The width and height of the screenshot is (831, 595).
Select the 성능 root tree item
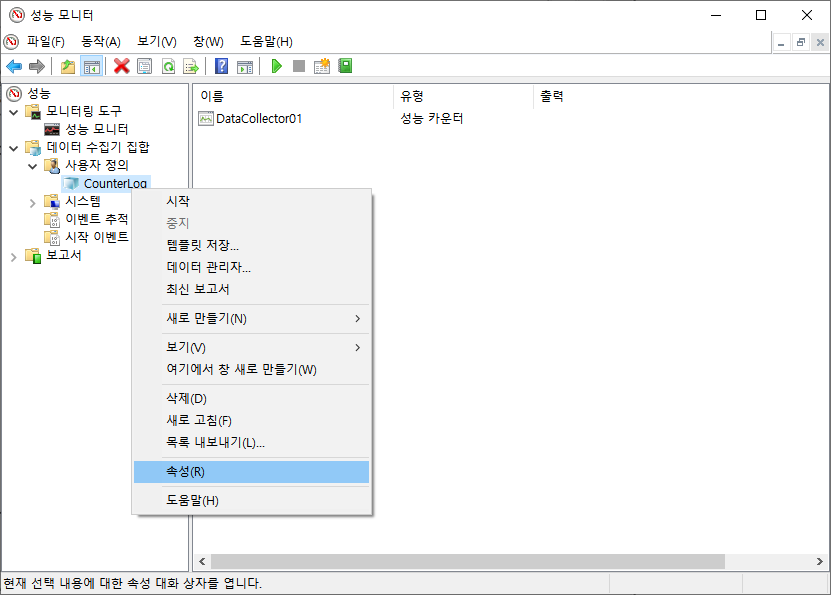pos(39,94)
